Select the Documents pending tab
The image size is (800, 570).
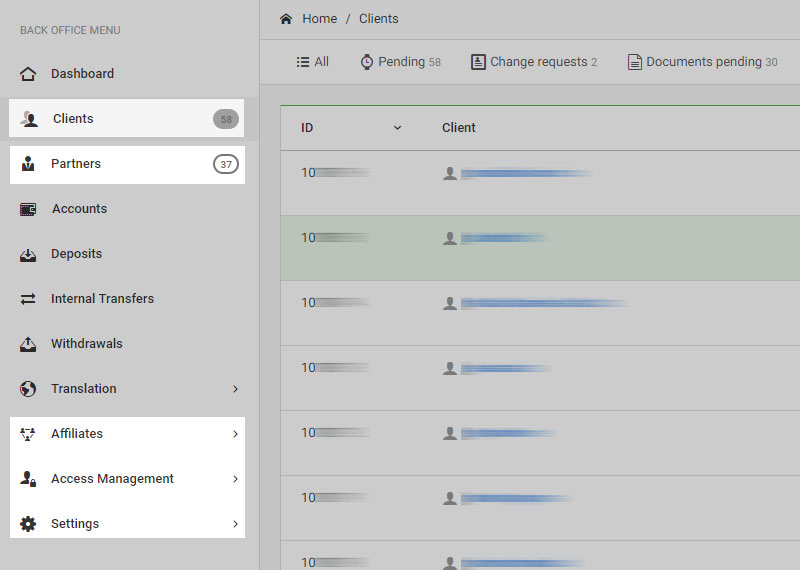tap(702, 62)
